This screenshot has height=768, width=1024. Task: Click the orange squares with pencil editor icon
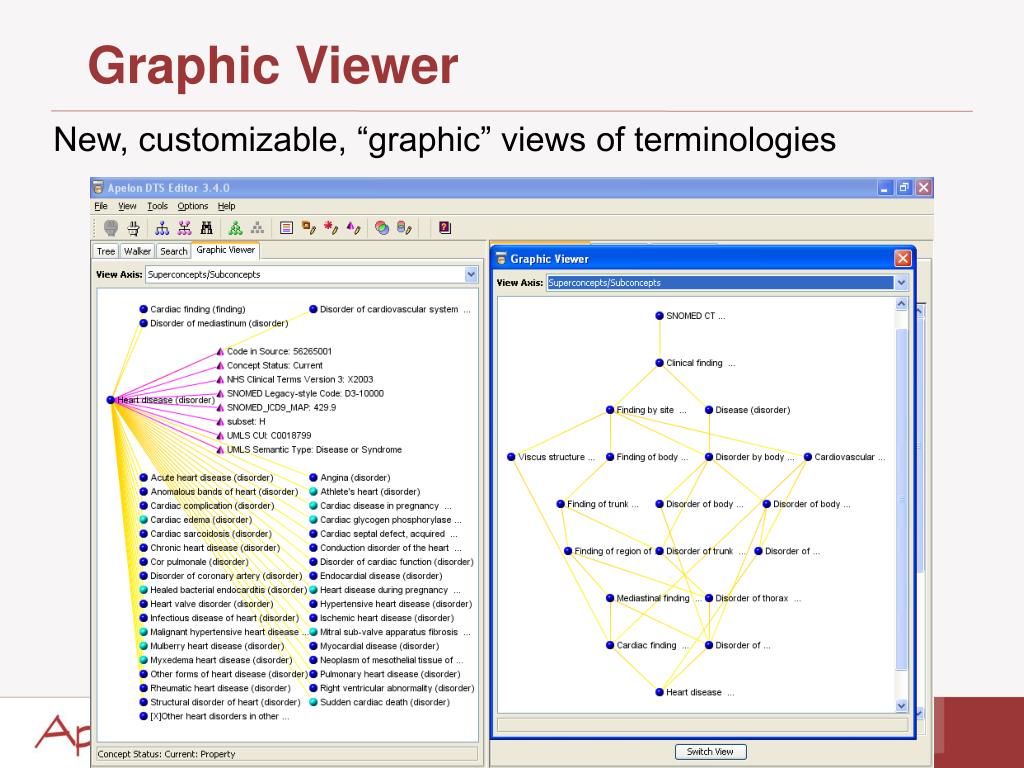(309, 228)
